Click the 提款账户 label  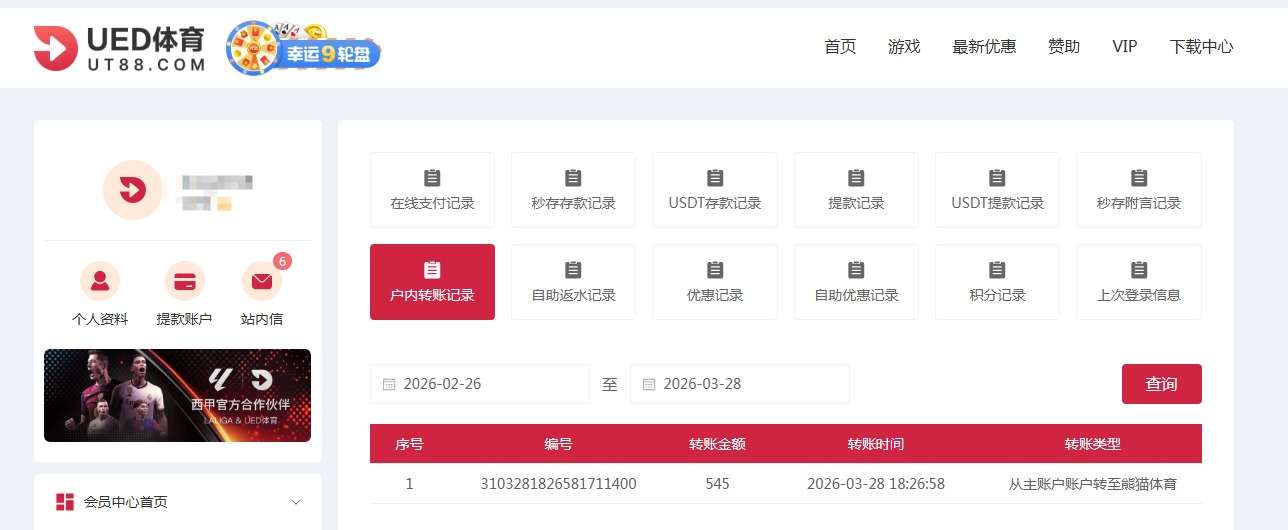tap(184, 319)
